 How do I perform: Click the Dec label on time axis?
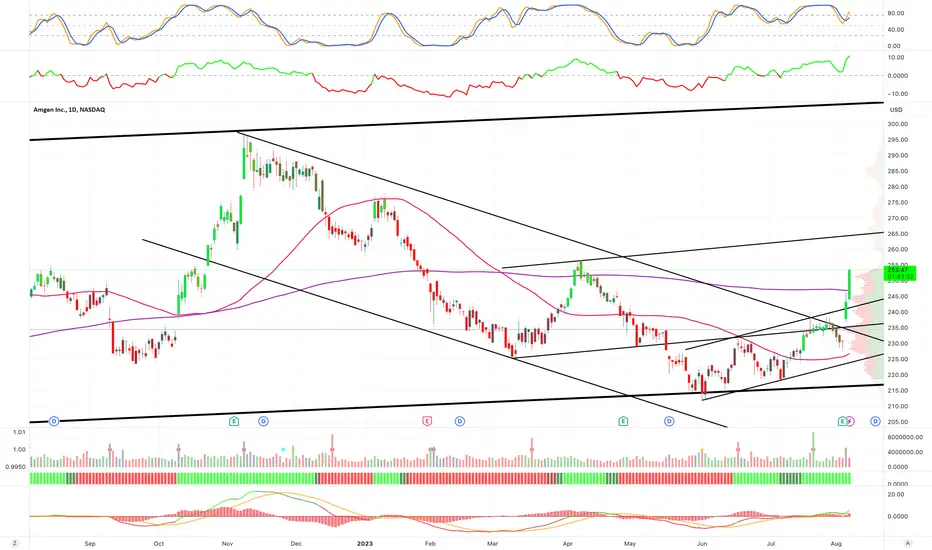[296, 543]
